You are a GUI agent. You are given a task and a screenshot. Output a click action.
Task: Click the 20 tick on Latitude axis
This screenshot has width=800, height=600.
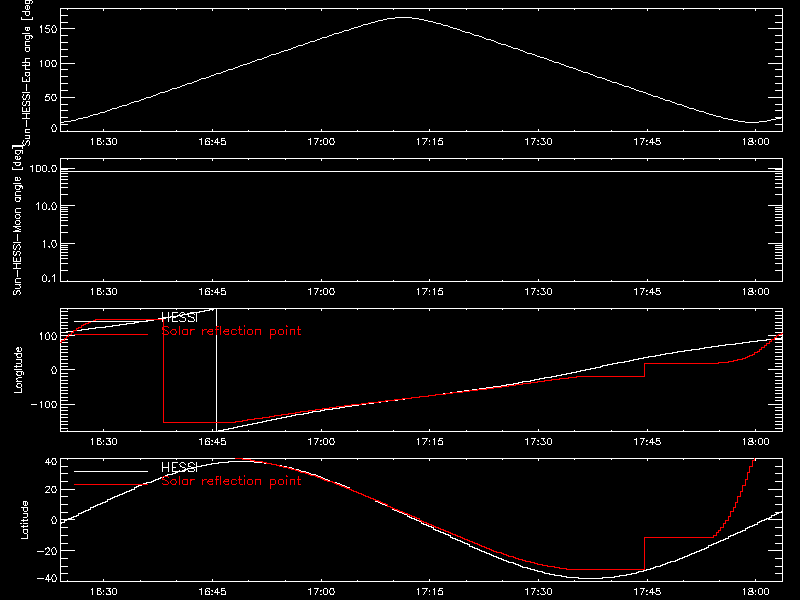pos(51,490)
